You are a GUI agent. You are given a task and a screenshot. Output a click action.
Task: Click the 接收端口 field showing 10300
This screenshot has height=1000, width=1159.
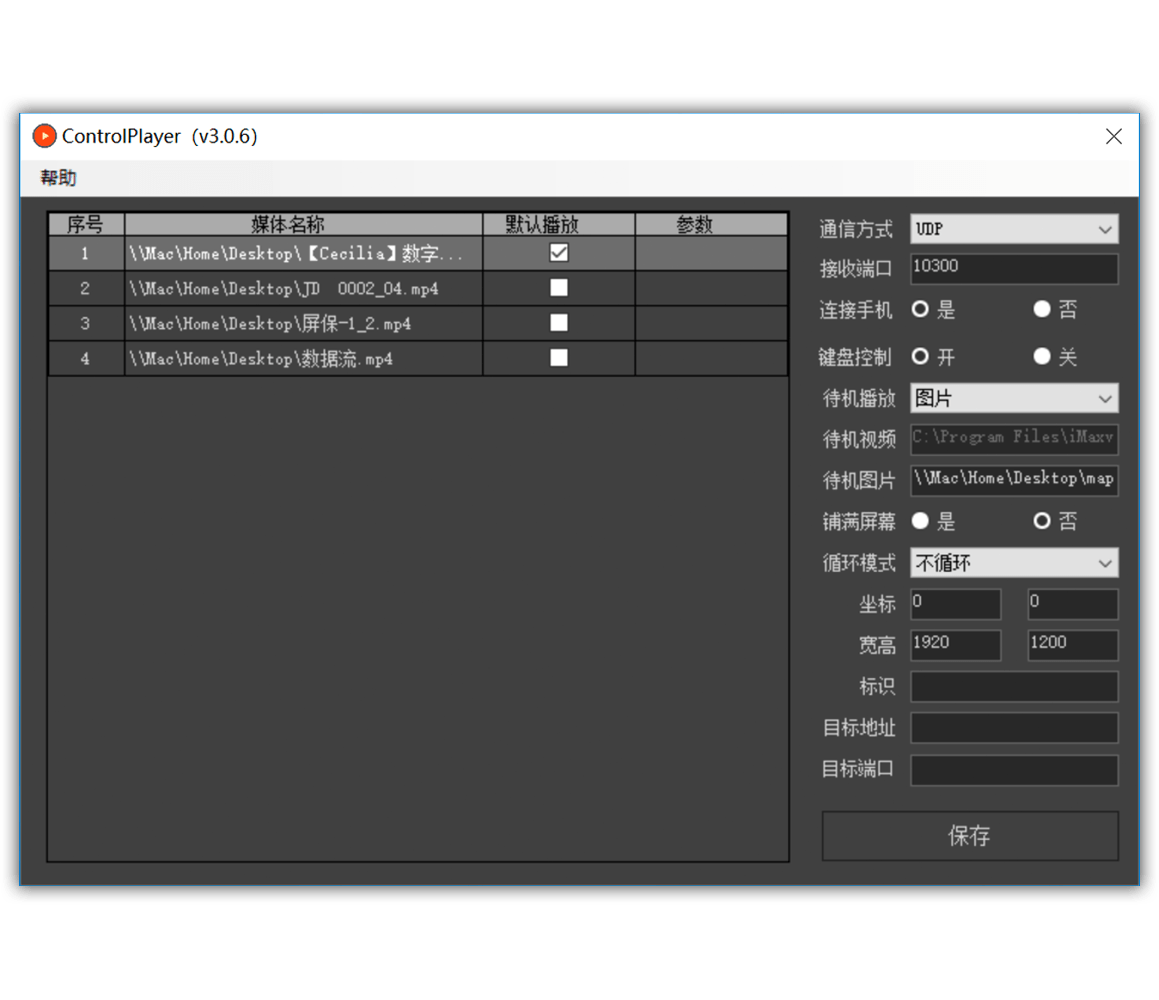coord(1013,268)
